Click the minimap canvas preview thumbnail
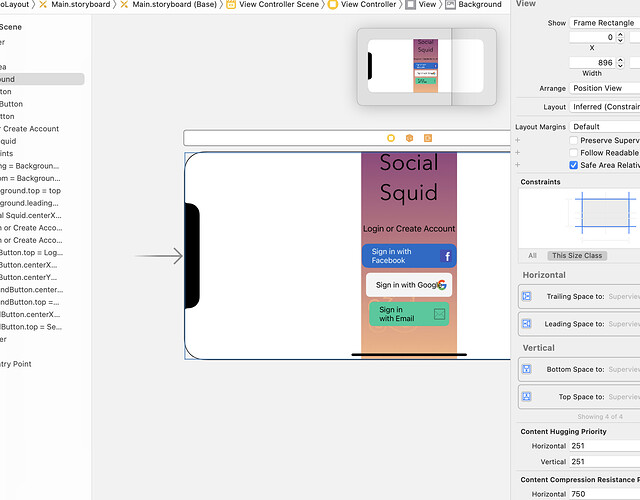Viewport: 640px width, 500px height. click(x=426, y=66)
